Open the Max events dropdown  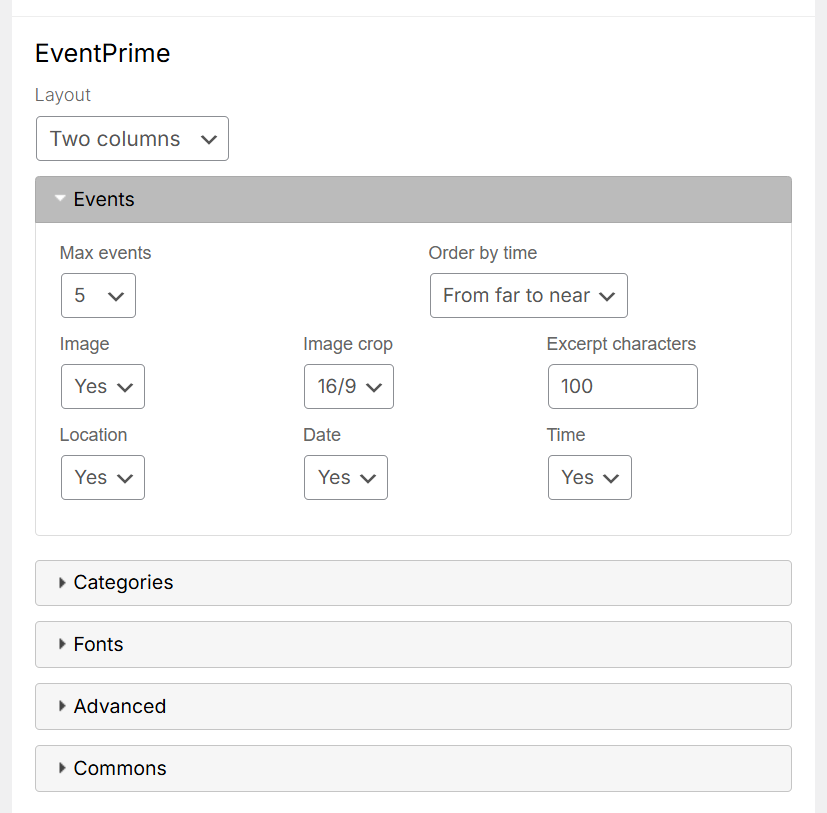98,295
